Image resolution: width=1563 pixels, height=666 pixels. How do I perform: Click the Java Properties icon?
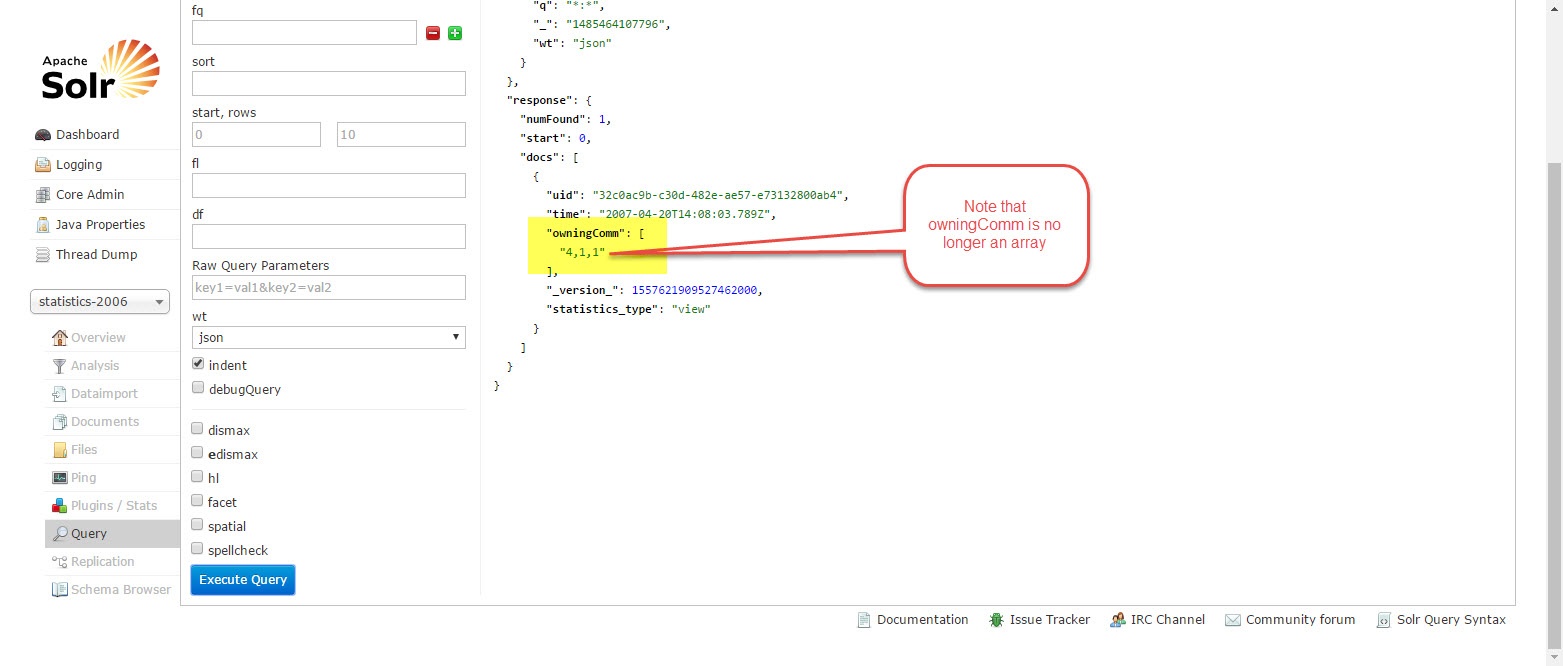[42, 225]
